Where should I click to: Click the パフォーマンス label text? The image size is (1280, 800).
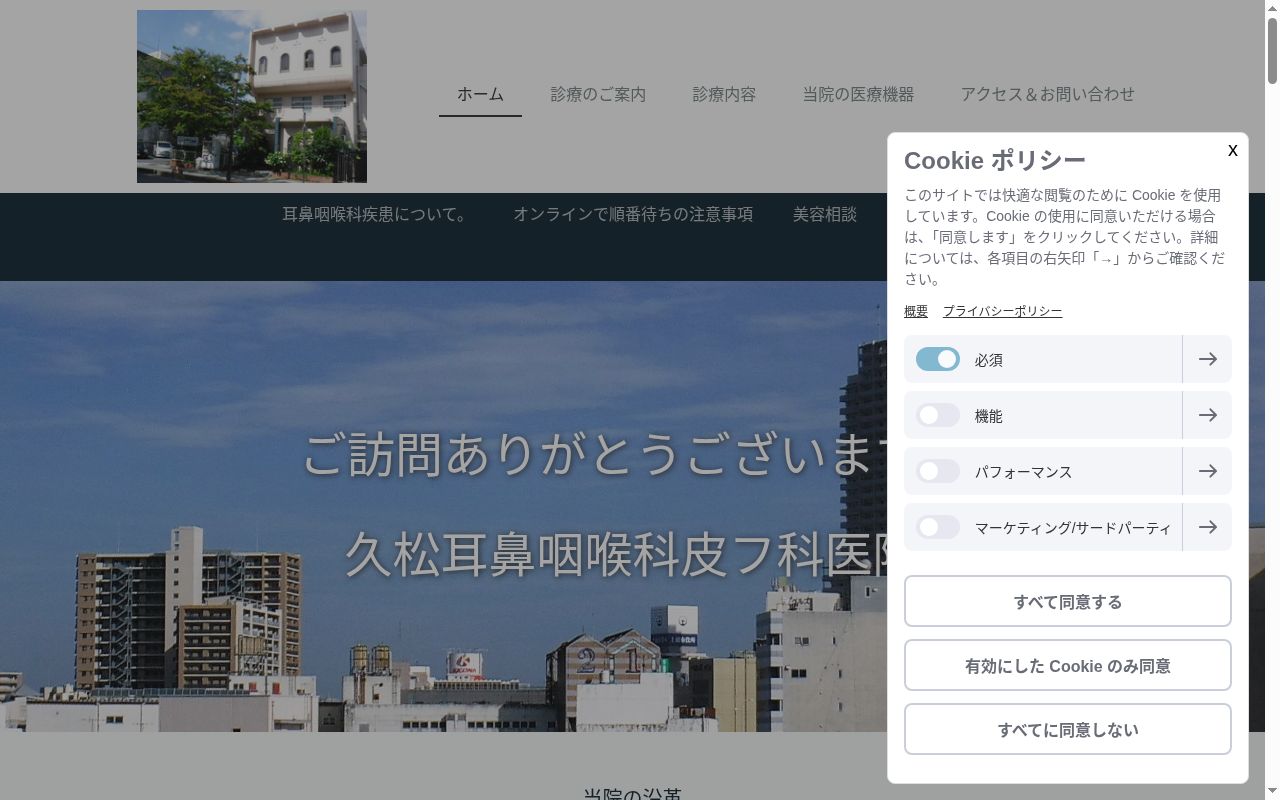(1023, 472)
